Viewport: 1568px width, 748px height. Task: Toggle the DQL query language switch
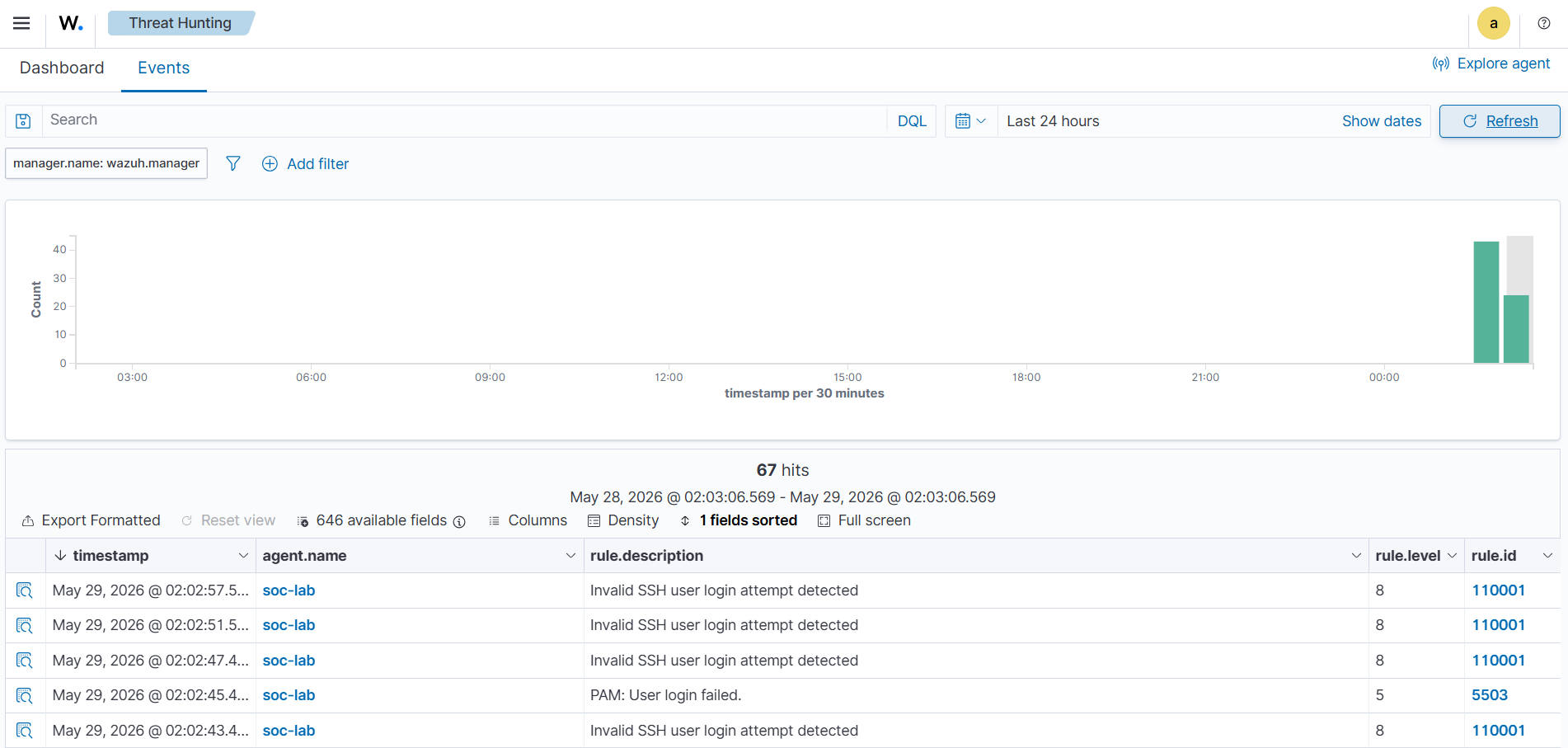pos(912,121)
